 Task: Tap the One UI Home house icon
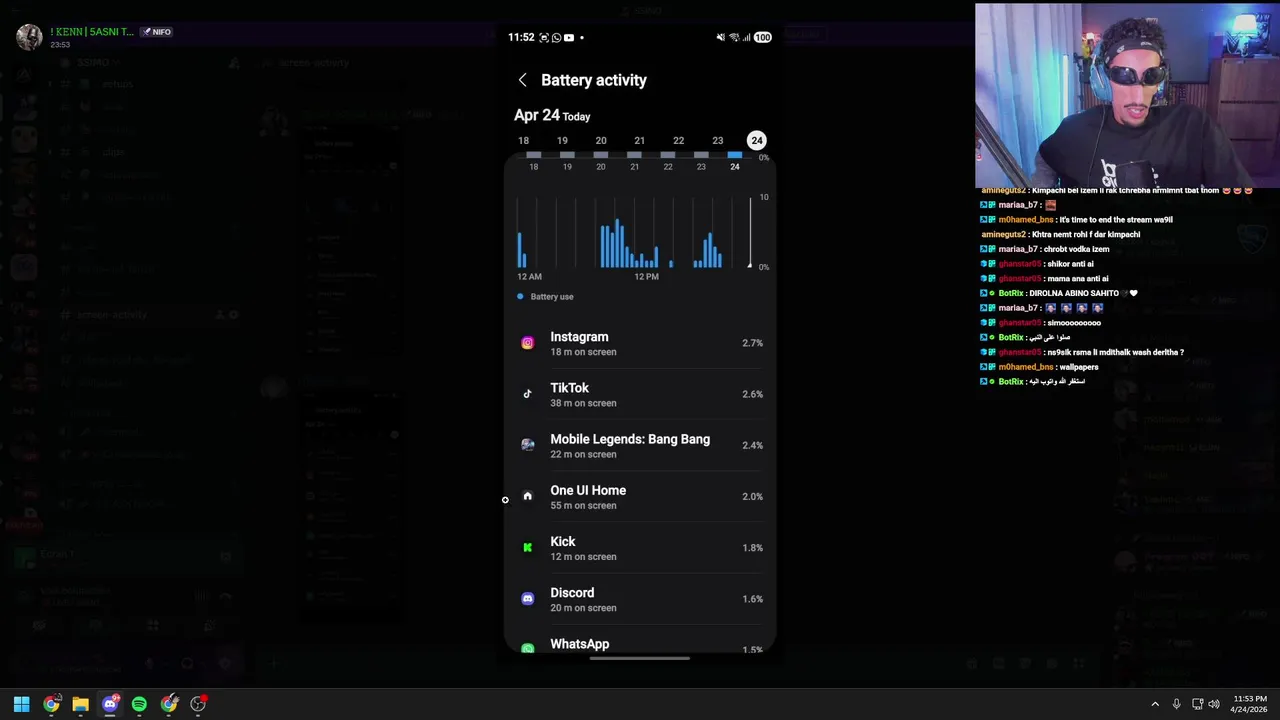(527, 496)
